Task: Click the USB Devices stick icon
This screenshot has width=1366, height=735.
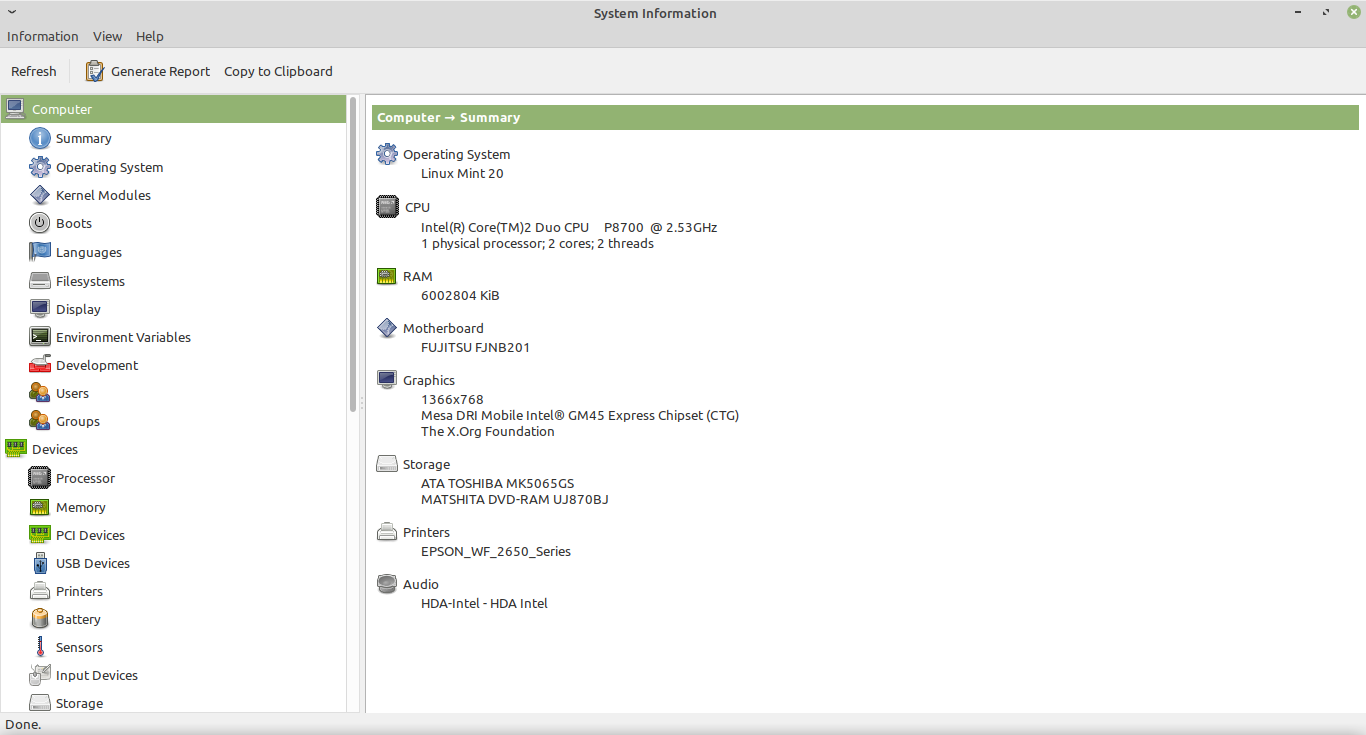Action: (x=40, y=563)
